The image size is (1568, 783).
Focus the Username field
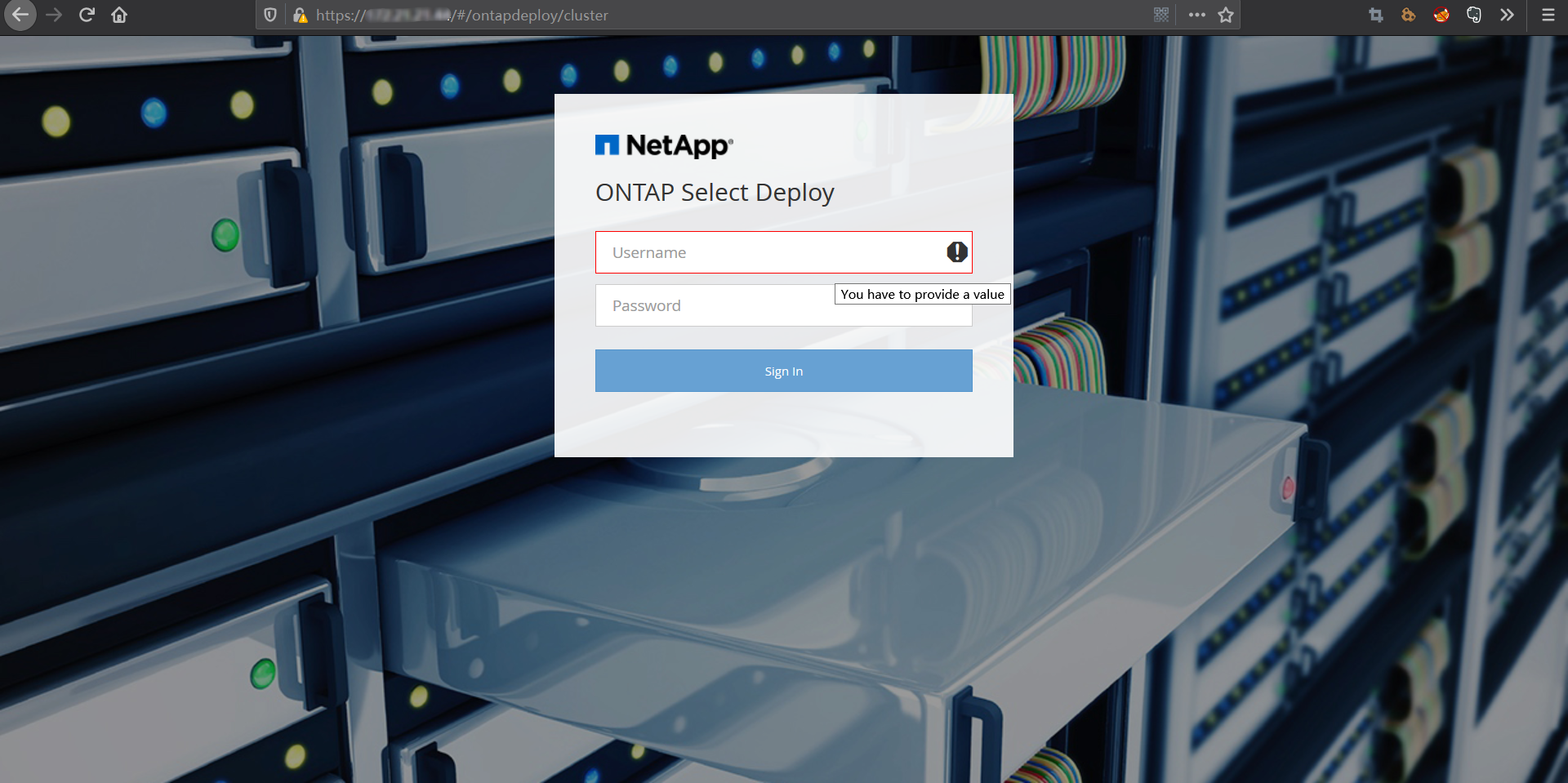pos(768,252)
